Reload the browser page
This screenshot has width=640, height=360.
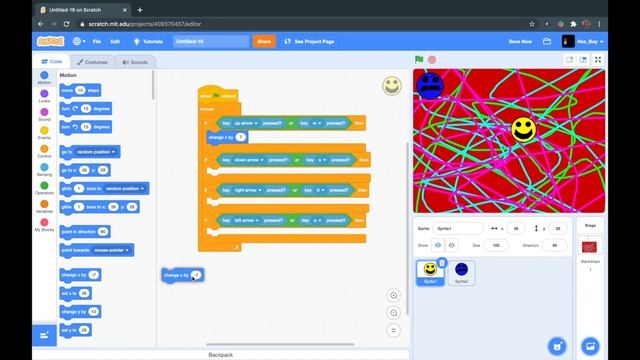67,24
